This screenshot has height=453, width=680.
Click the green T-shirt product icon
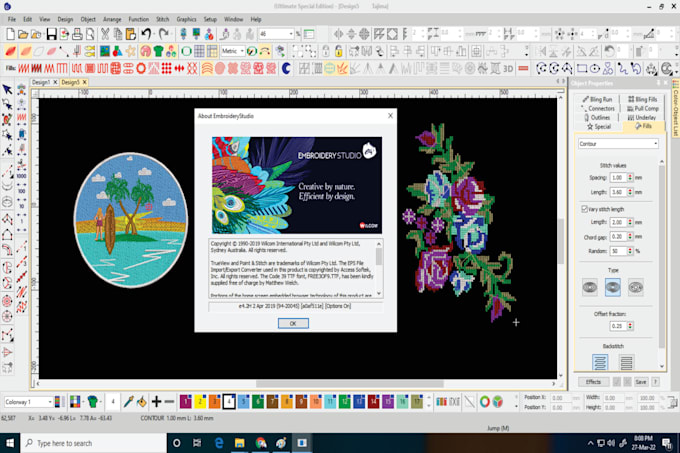point(158,51)
